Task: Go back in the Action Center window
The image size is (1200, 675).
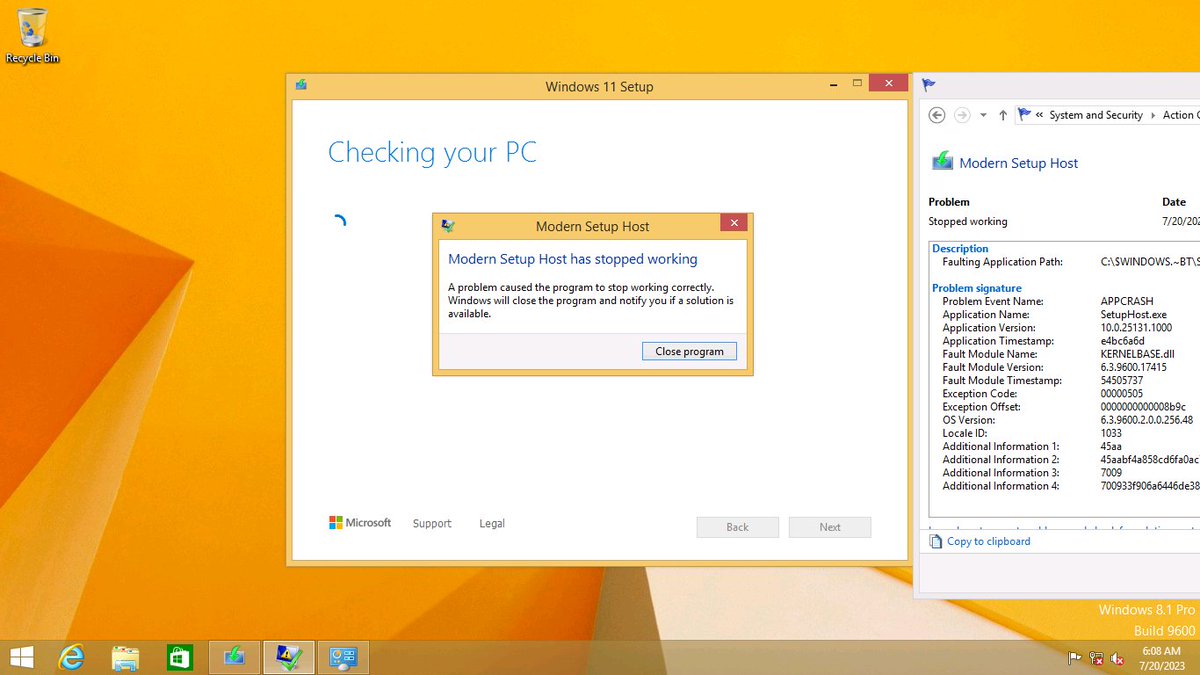Action: click(x=937, y=115)
